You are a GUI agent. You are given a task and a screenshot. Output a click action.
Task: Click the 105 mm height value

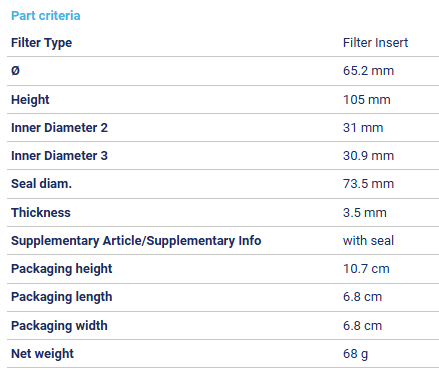tap(367, 100)
